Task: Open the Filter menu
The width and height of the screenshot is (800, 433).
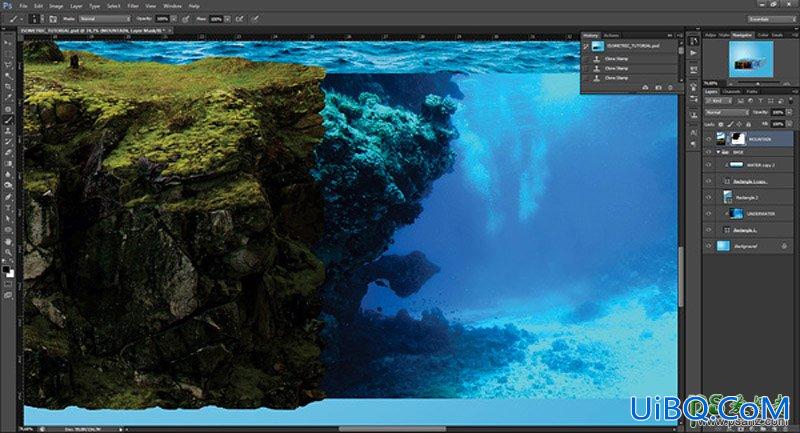Action: click(133, 6)
